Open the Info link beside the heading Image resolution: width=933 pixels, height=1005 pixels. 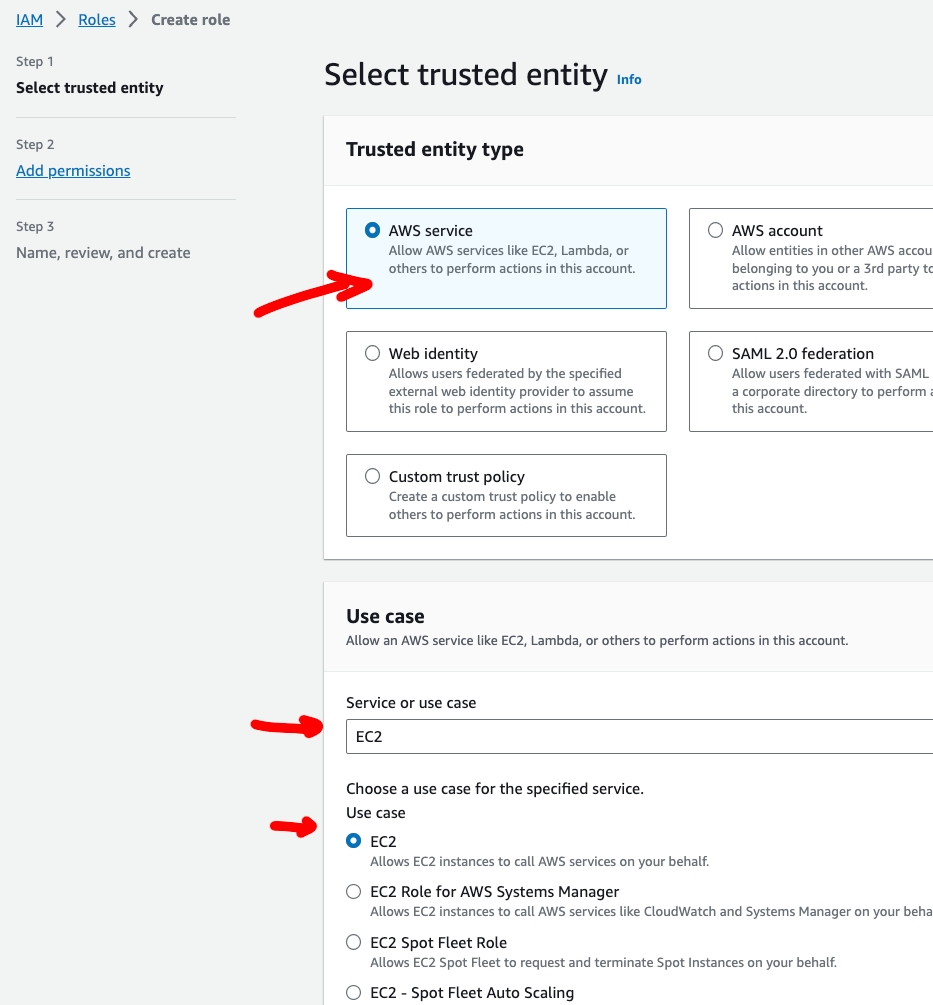629,79
